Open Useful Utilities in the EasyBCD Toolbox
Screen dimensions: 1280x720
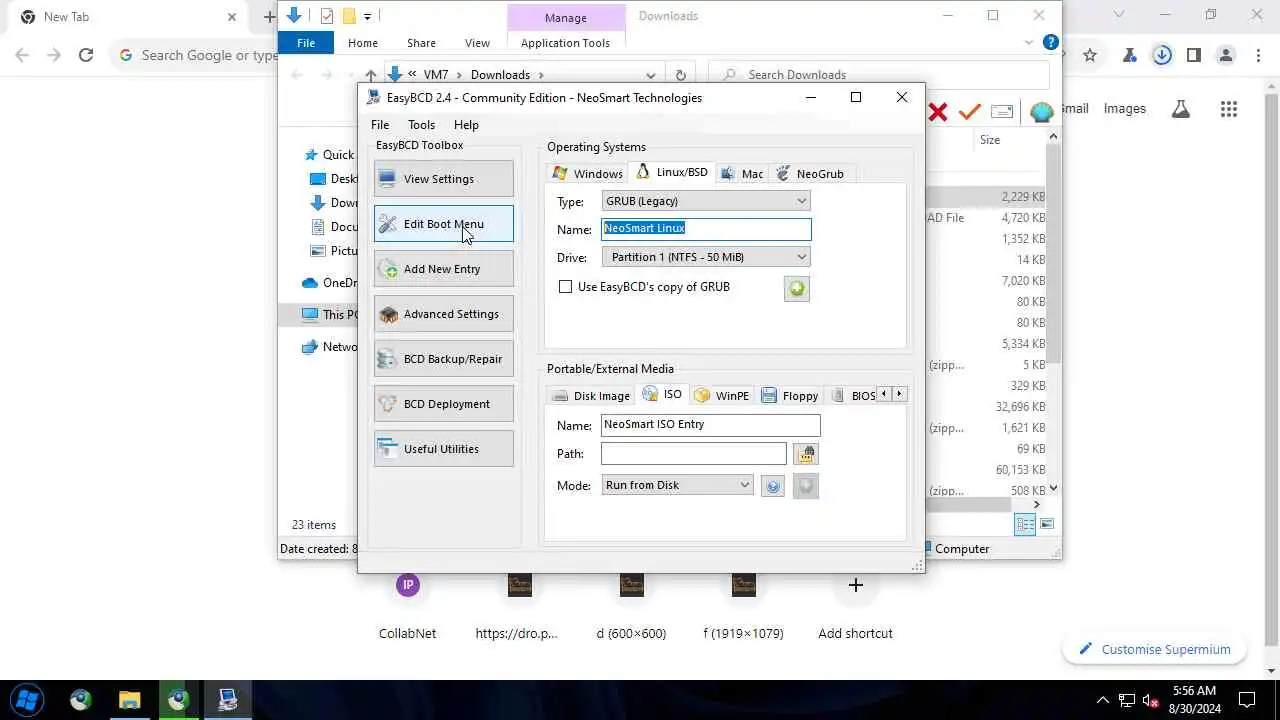(444, 449)
